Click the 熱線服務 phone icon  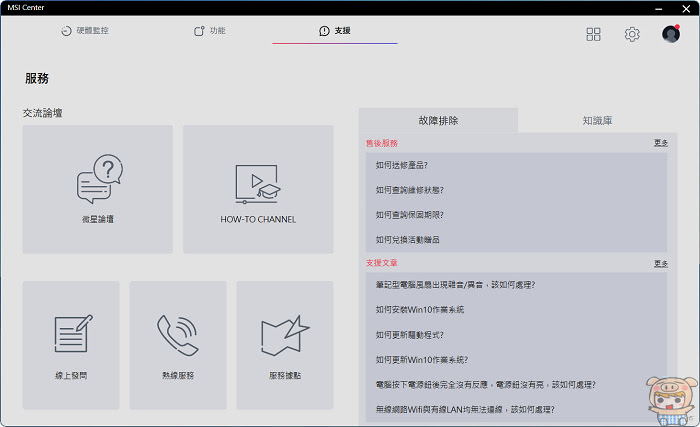pos(178,335)
